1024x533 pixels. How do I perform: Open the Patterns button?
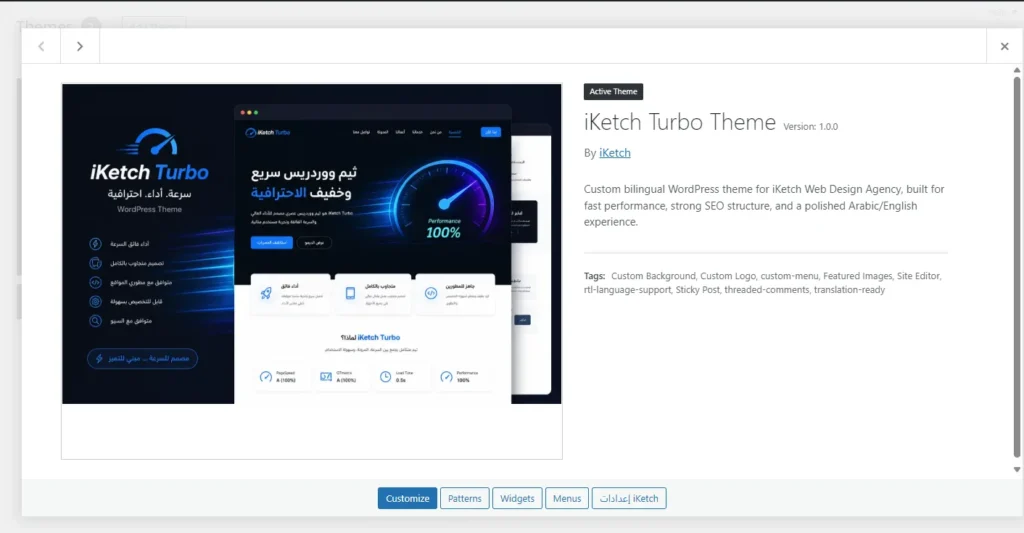(x=464, y=498)
